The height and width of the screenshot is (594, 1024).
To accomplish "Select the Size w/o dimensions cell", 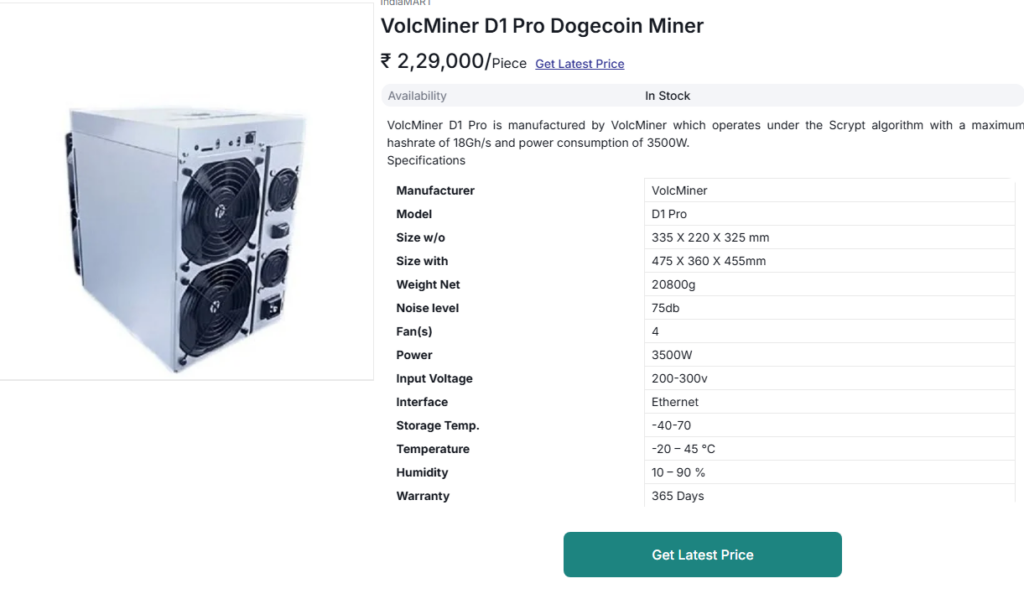I will 716,237.
